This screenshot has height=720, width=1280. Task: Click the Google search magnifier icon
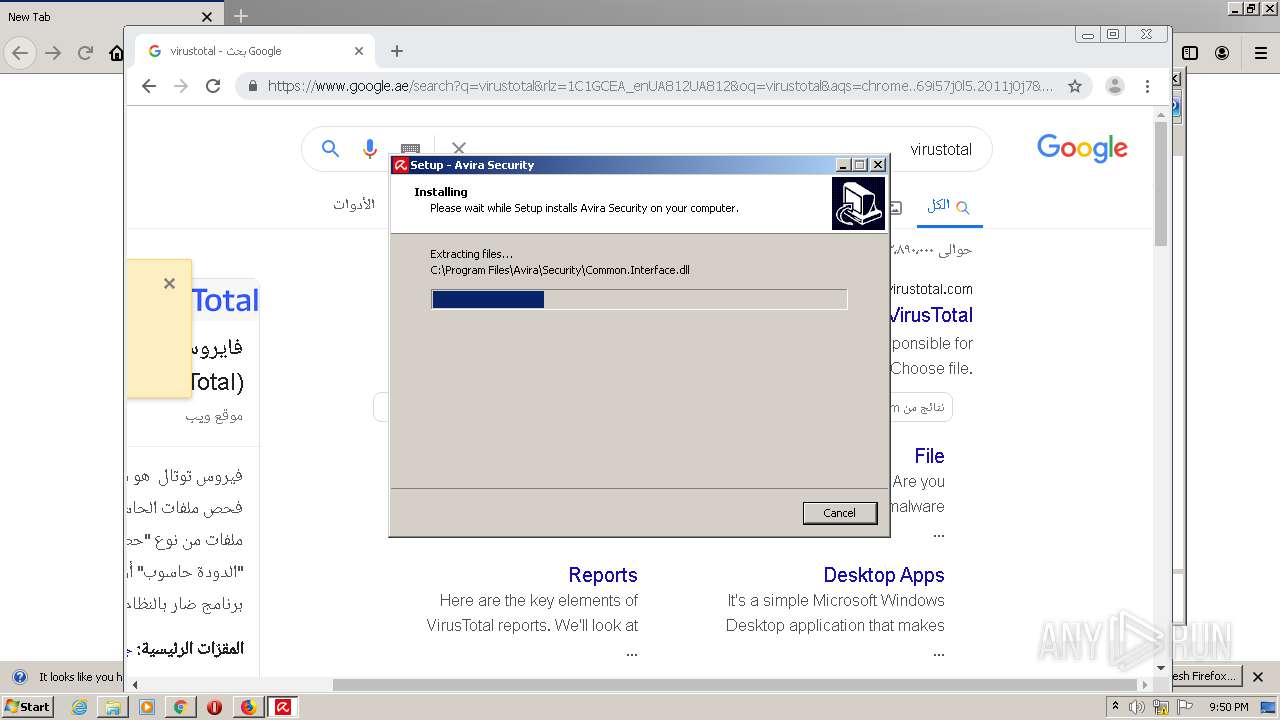point(330,149)
